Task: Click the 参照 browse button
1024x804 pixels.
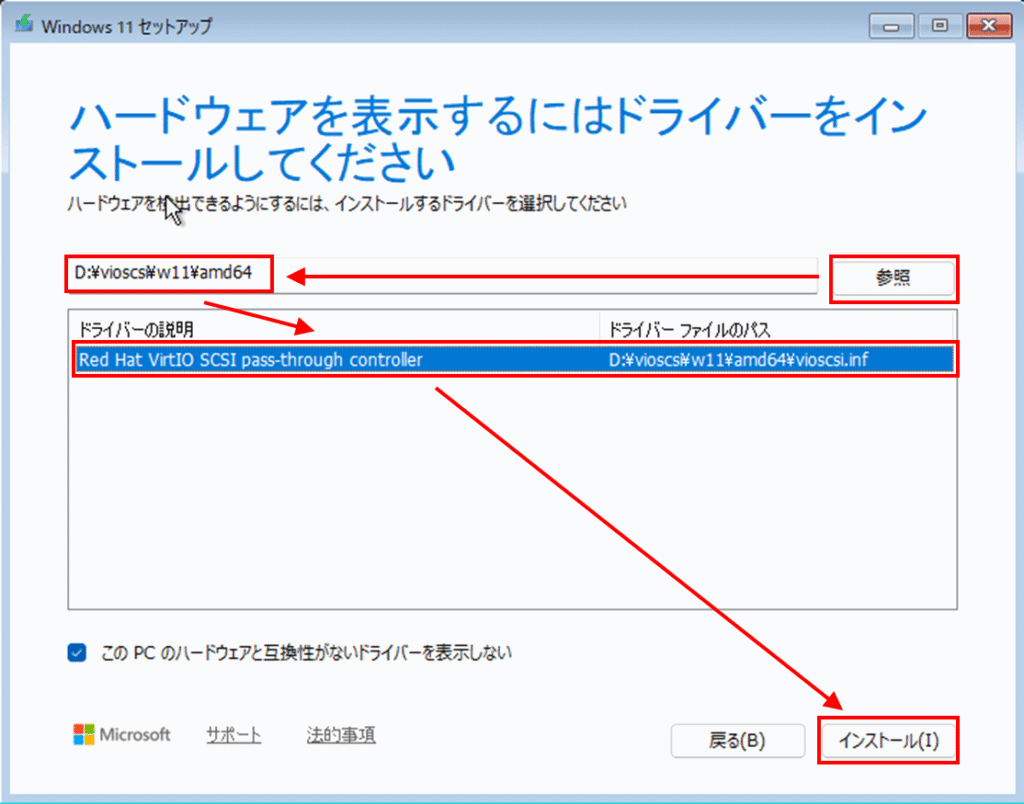Action: click(x=894, y=279)
